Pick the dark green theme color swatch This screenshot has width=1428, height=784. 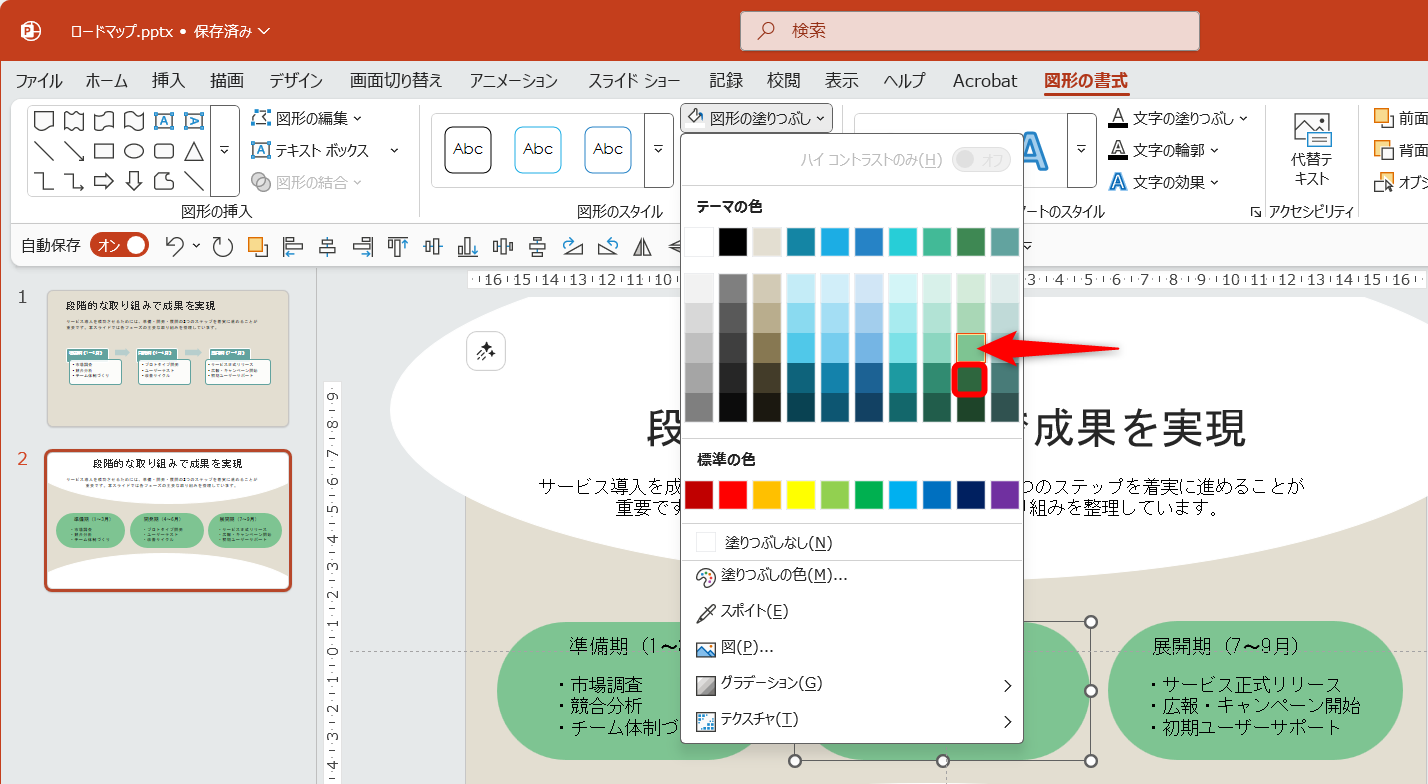click(x=970, y=241)
